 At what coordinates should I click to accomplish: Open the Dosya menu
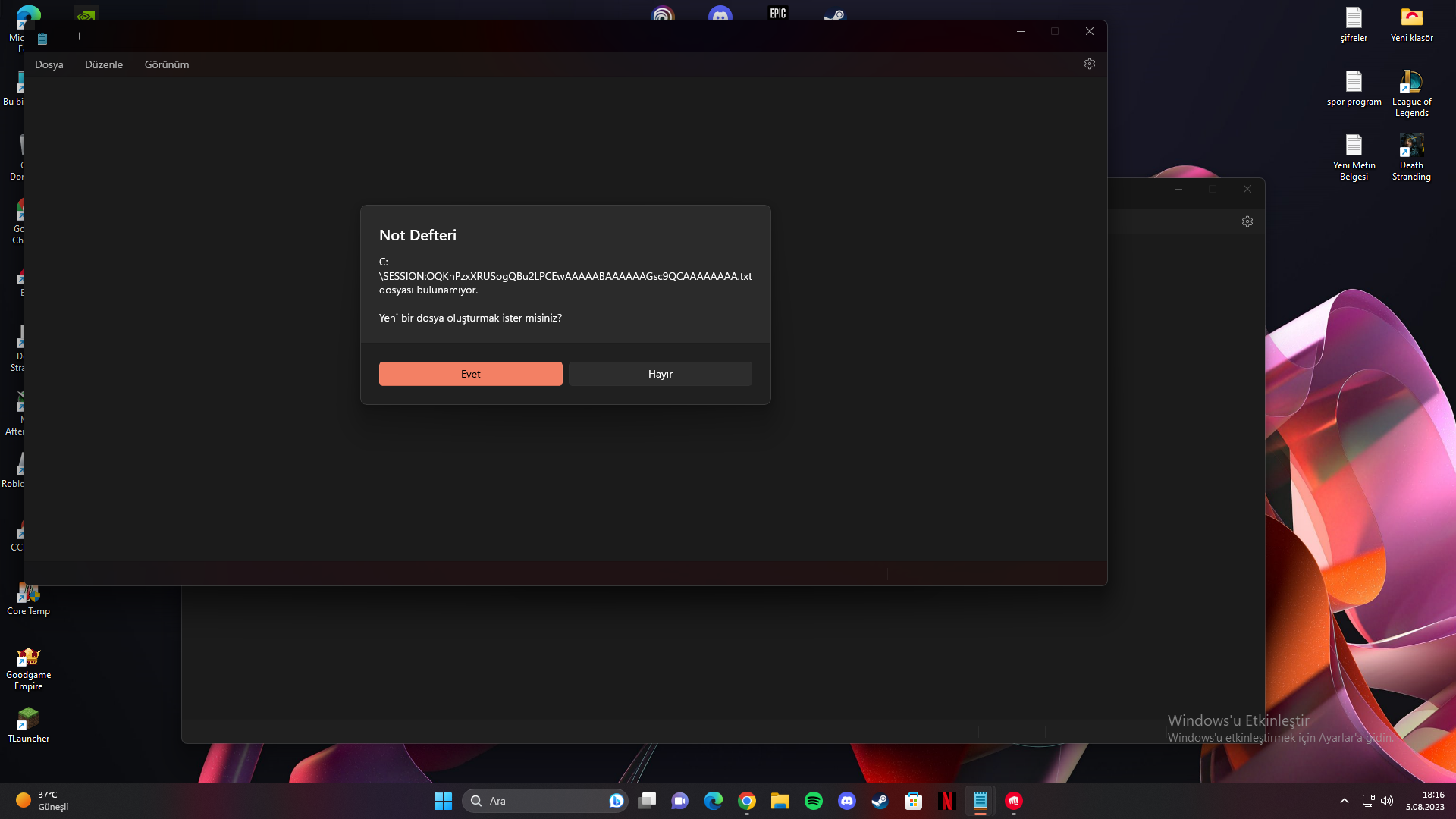[x=49, y=64]
